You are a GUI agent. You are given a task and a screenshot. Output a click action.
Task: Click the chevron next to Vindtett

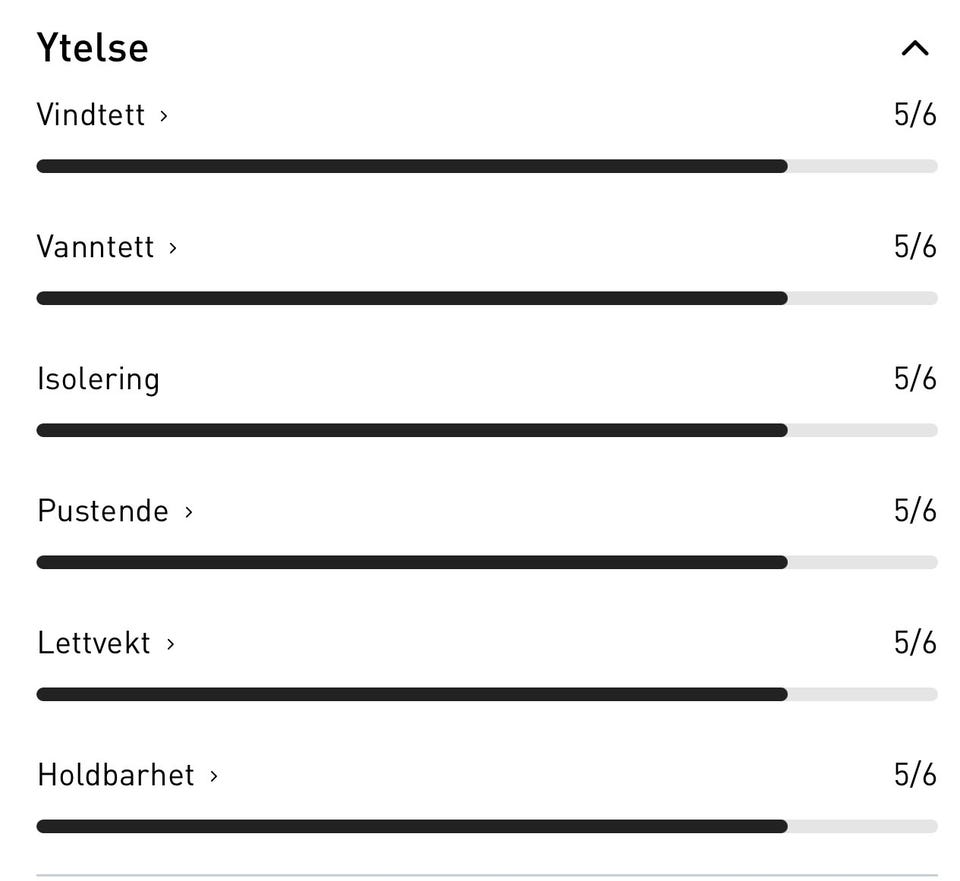162,116
